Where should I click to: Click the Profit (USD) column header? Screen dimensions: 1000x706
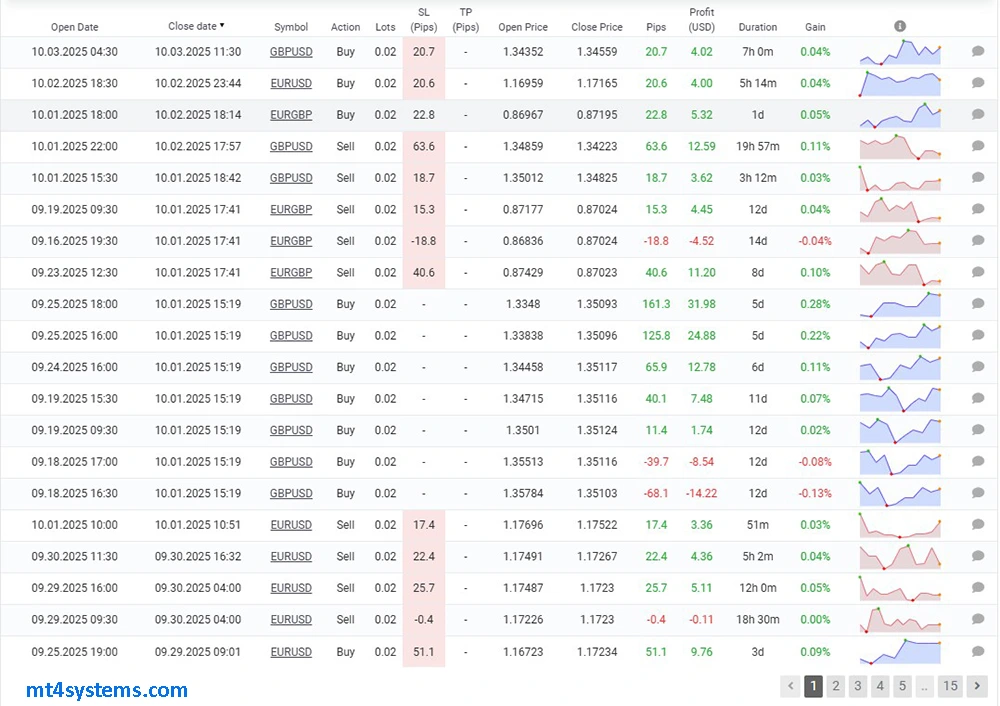coord(701,20)
